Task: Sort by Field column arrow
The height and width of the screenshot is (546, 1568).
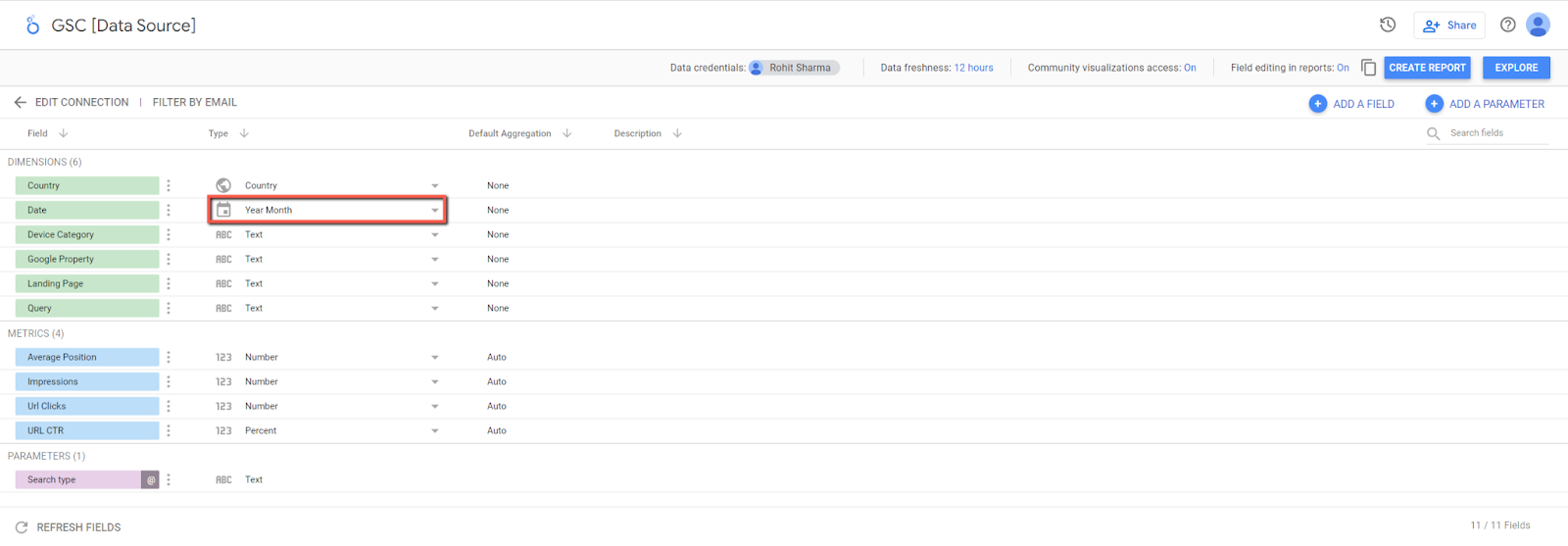Action: pos(63,133)
